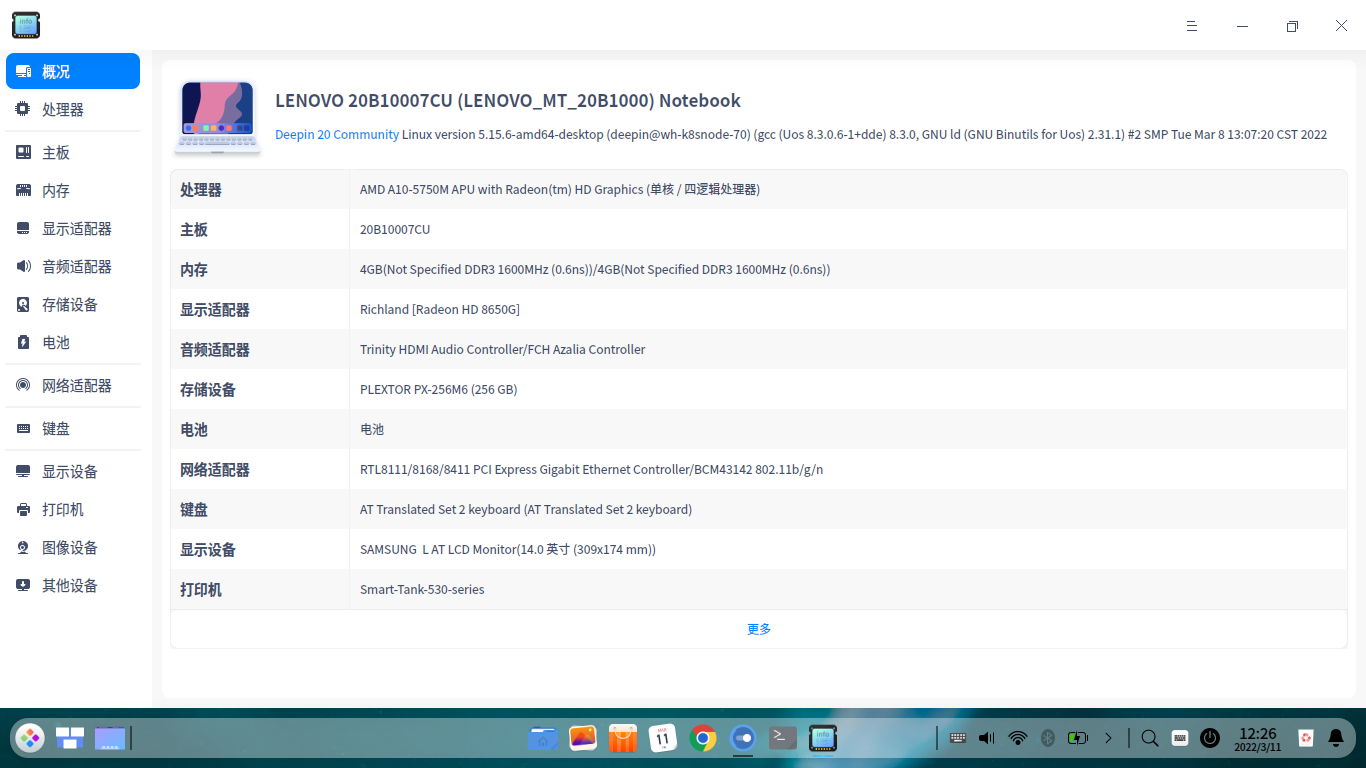Open the App Store from the dock

[x=623, y=738]
